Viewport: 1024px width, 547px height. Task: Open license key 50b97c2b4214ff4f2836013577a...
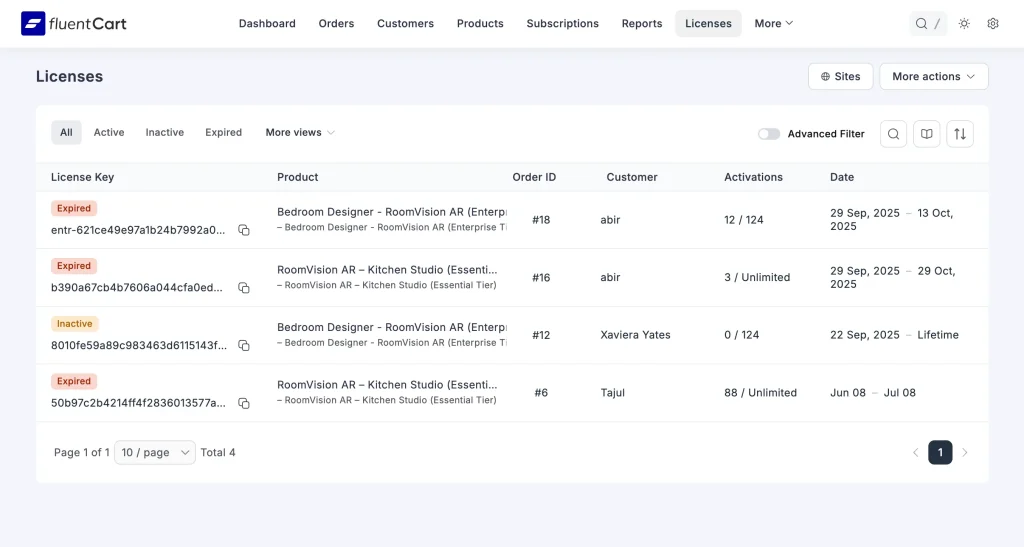pyautogui.click(x=138, y=403)
